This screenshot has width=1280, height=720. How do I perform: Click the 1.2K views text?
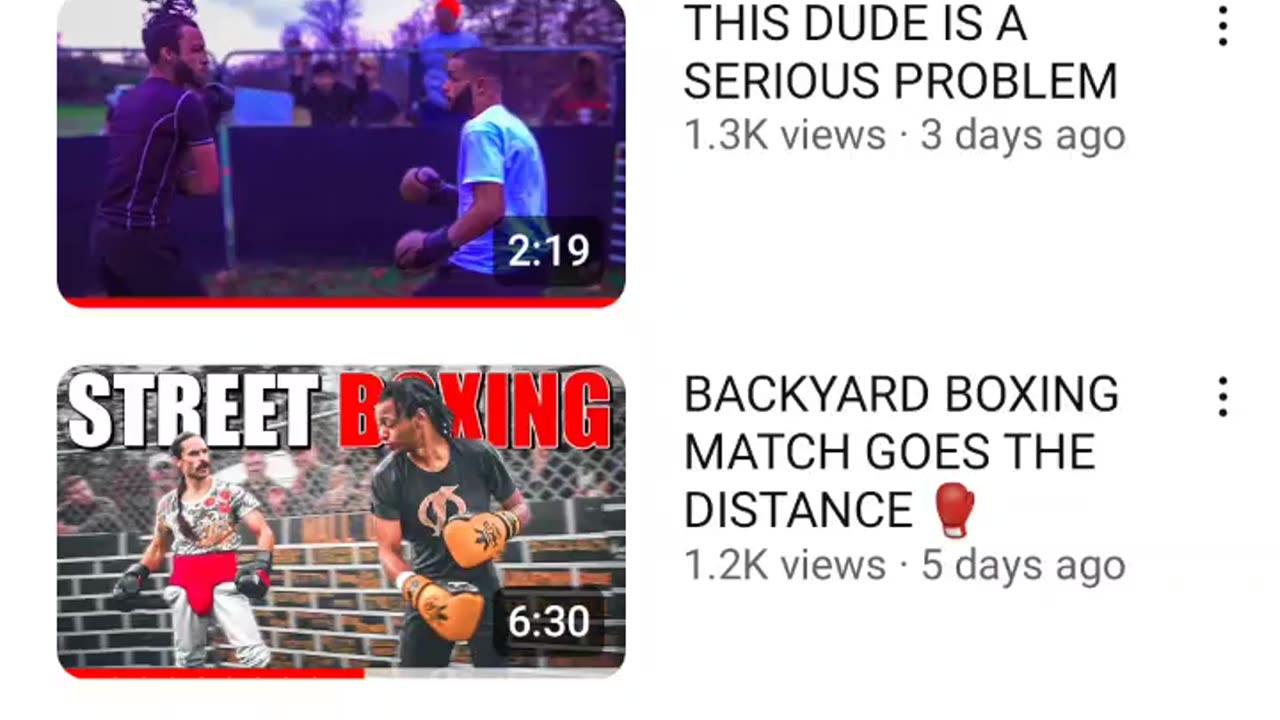785,565
